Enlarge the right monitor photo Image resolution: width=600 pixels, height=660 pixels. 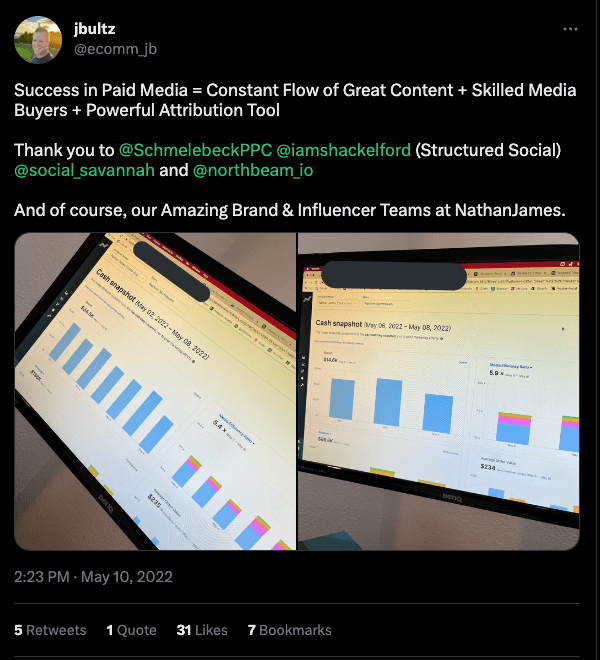pos(438,391)
